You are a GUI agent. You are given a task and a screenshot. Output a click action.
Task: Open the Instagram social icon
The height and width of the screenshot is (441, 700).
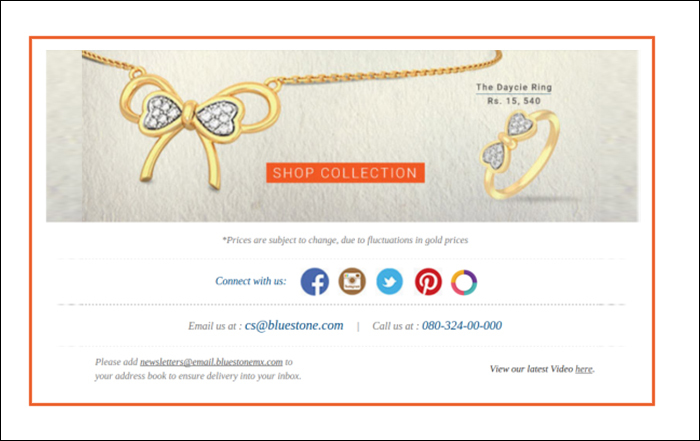click(x=352, y=281)
